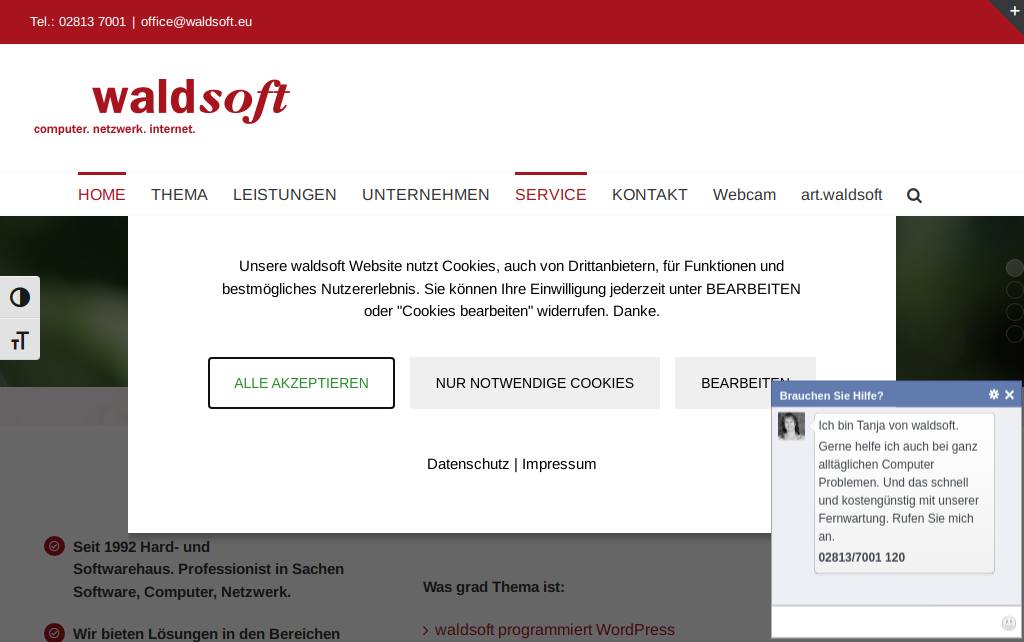Toggle font size accessibility icon
Image resolution: width=1024 pixels, height=642 pixels.
point(20,340)
